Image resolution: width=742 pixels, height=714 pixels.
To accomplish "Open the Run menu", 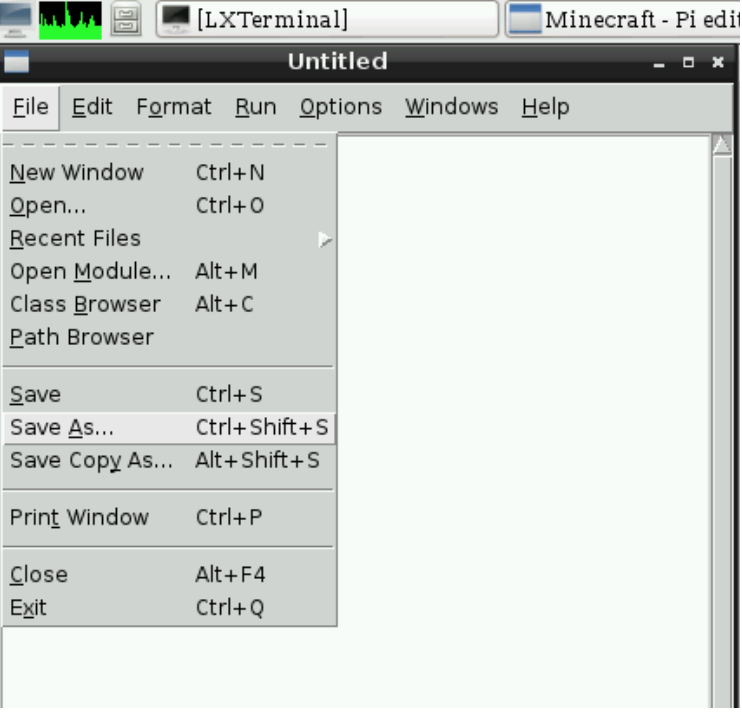I will tap(256, 107).
